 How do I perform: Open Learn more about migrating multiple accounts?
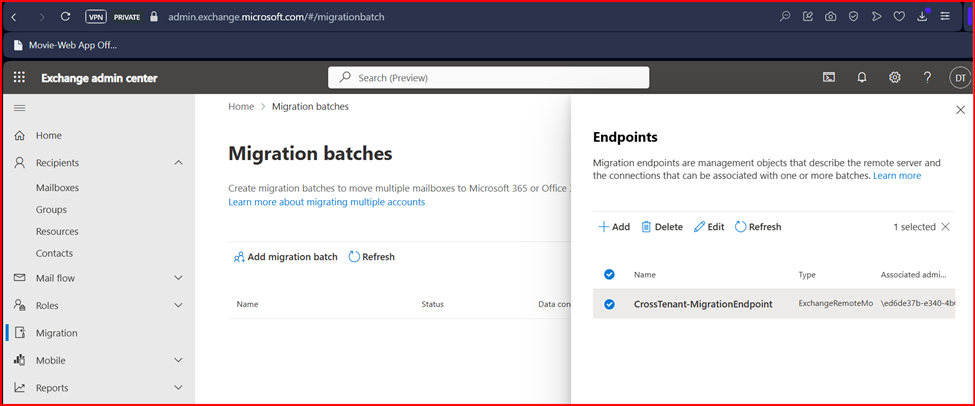click(326, 202)
